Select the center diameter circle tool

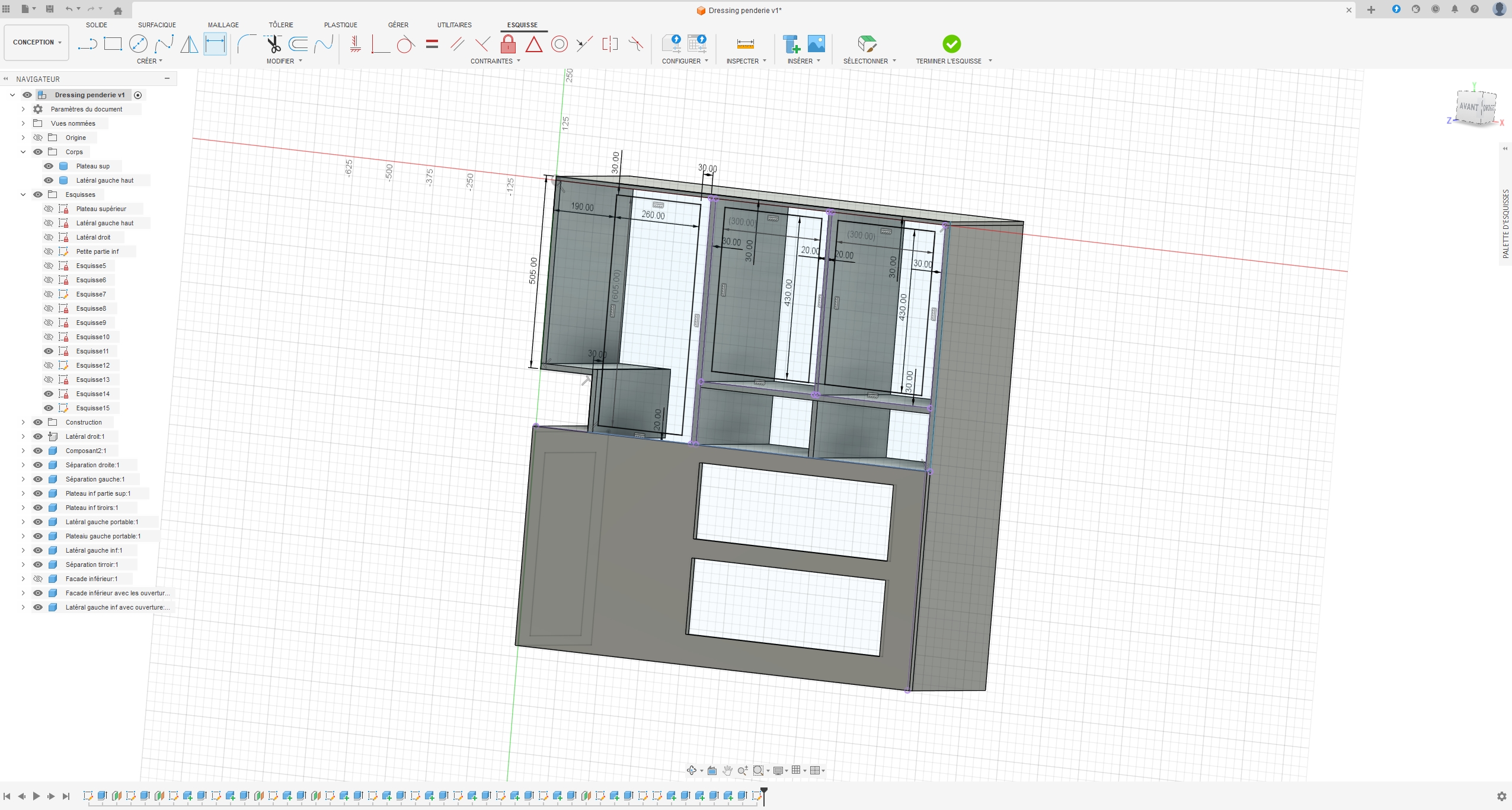point(138,44)
